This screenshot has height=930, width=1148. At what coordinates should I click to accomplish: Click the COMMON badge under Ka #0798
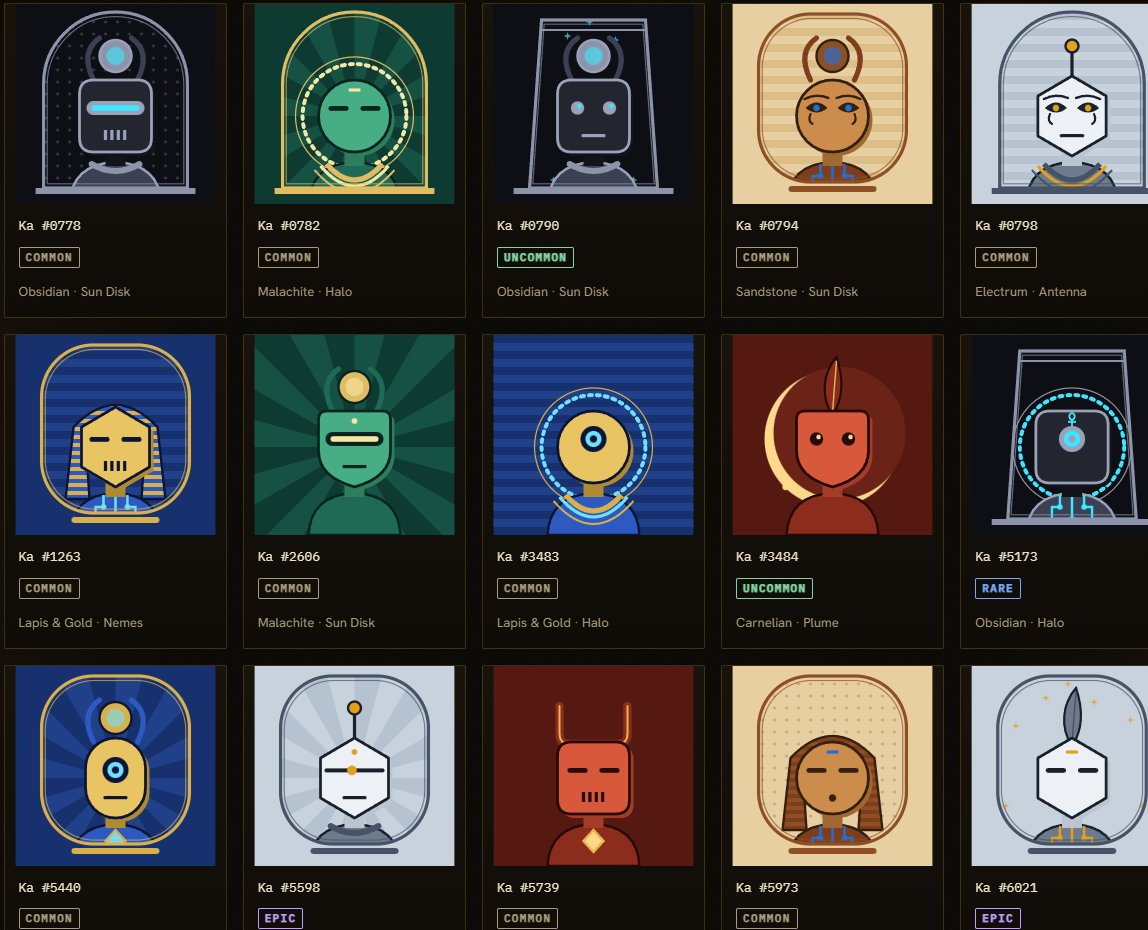[x=1005, y=258]
